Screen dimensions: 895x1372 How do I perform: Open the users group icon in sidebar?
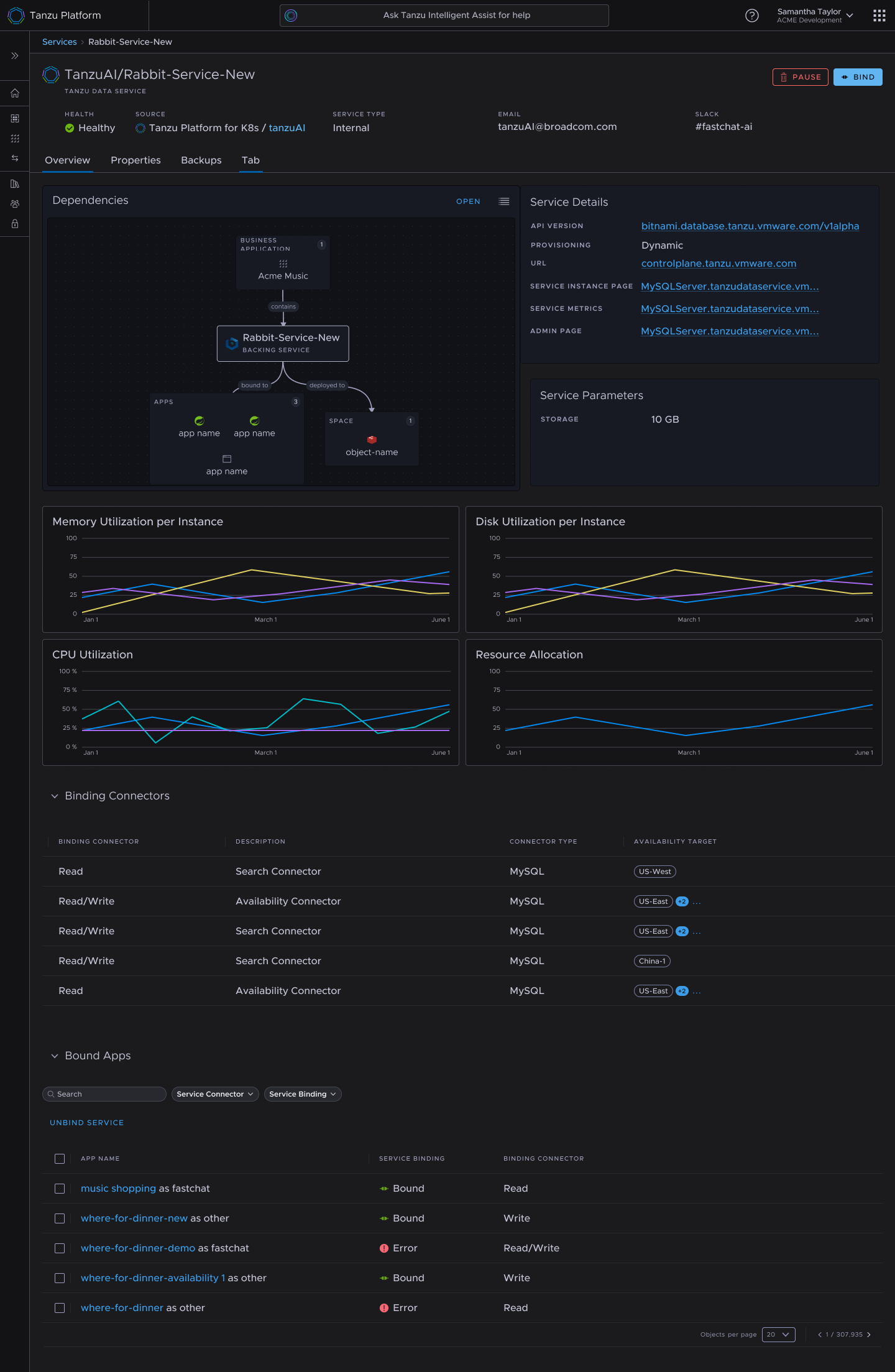click(15, 204)
